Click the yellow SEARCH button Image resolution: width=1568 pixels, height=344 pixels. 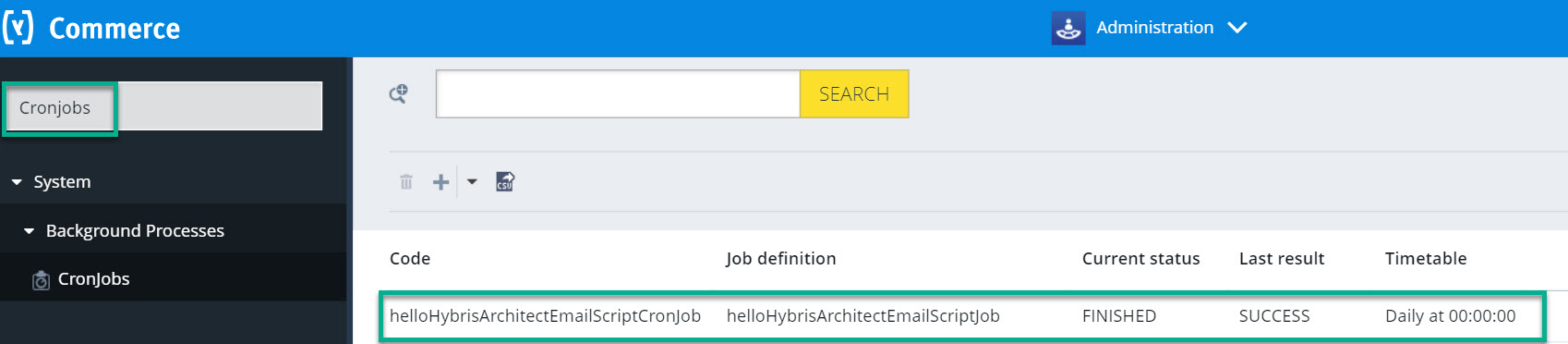point(854,93)
